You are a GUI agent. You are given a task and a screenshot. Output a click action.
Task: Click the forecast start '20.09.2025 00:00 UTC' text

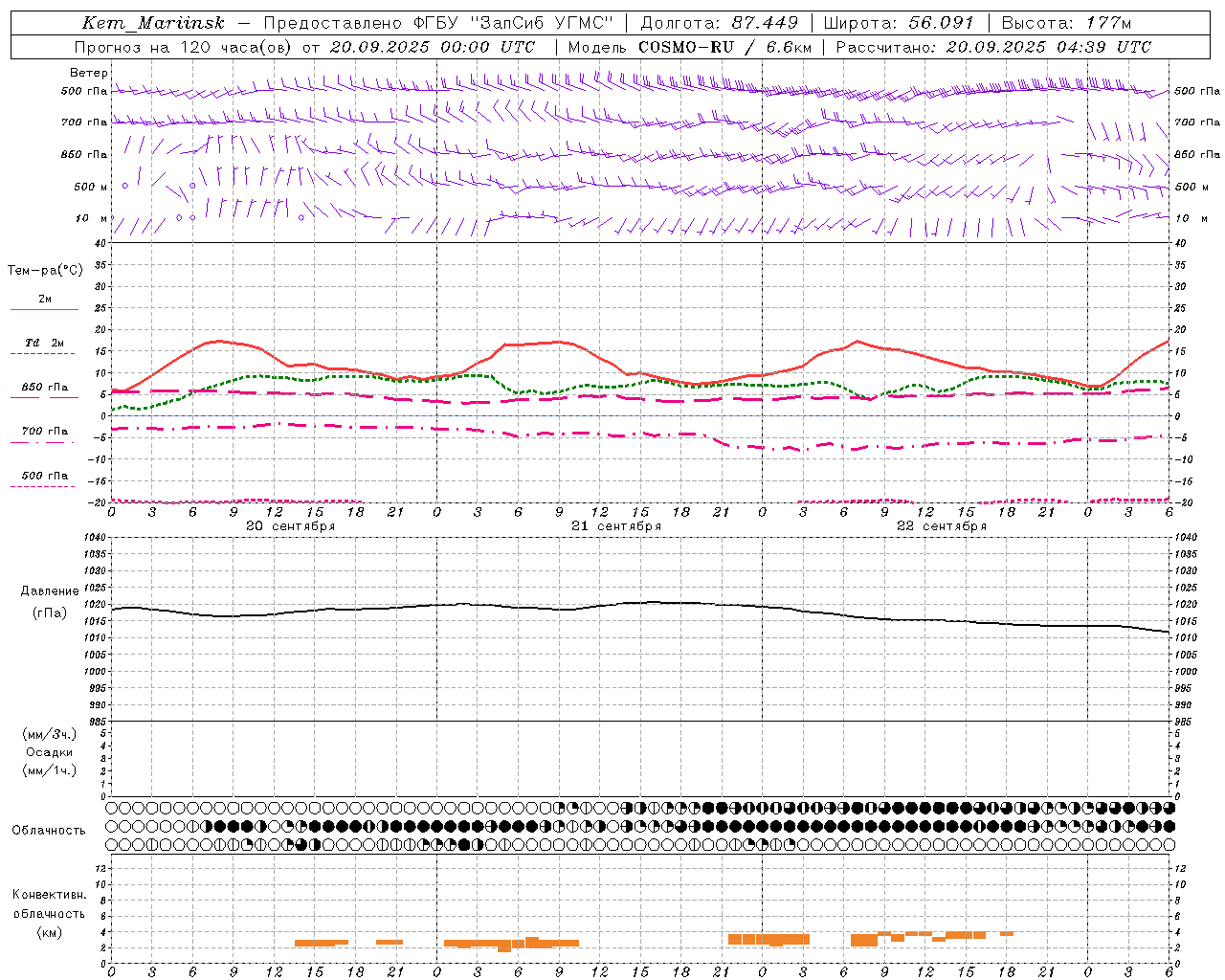point(432,47)
